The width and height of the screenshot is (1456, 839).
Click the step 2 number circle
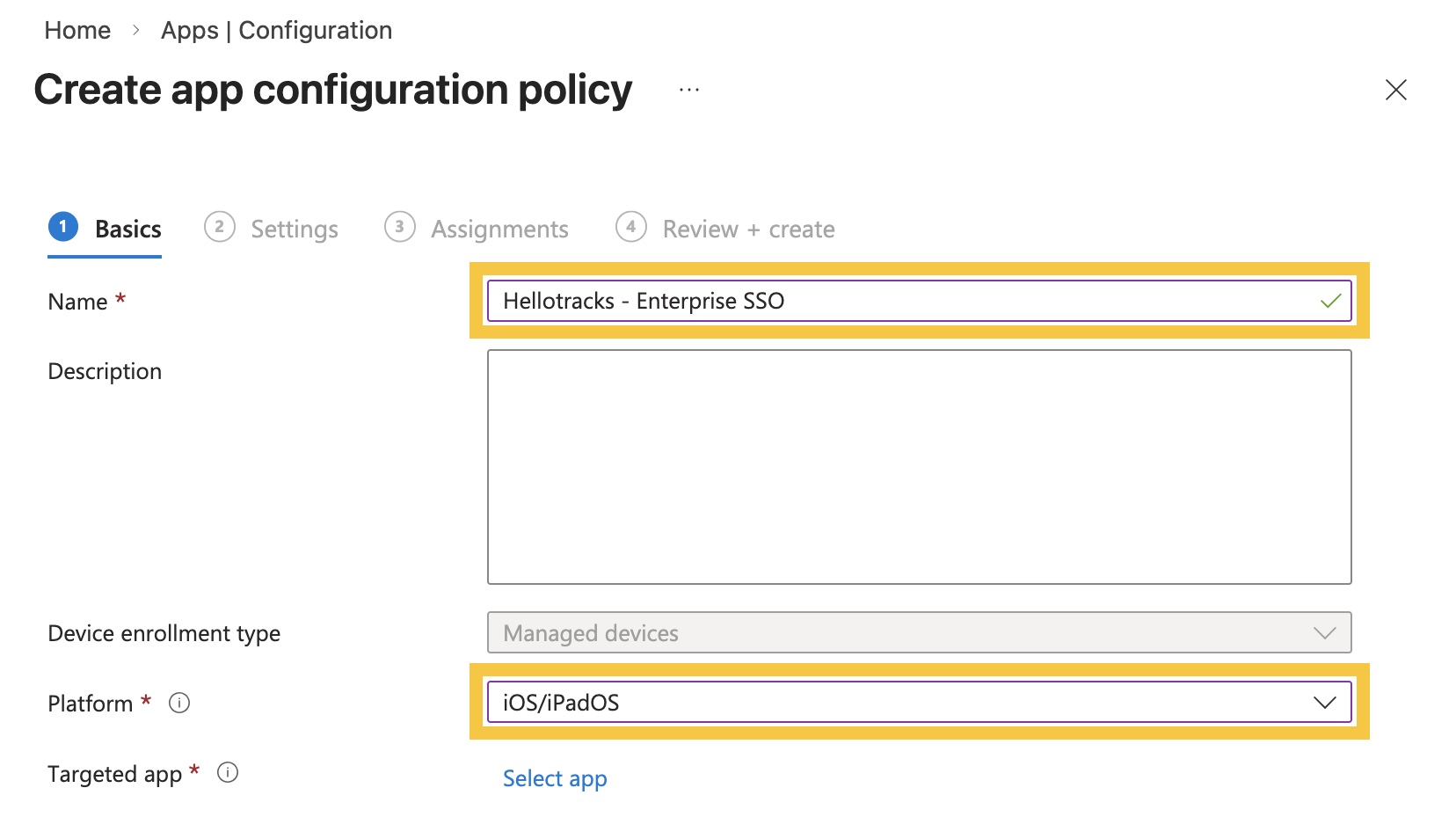(219, 227)
